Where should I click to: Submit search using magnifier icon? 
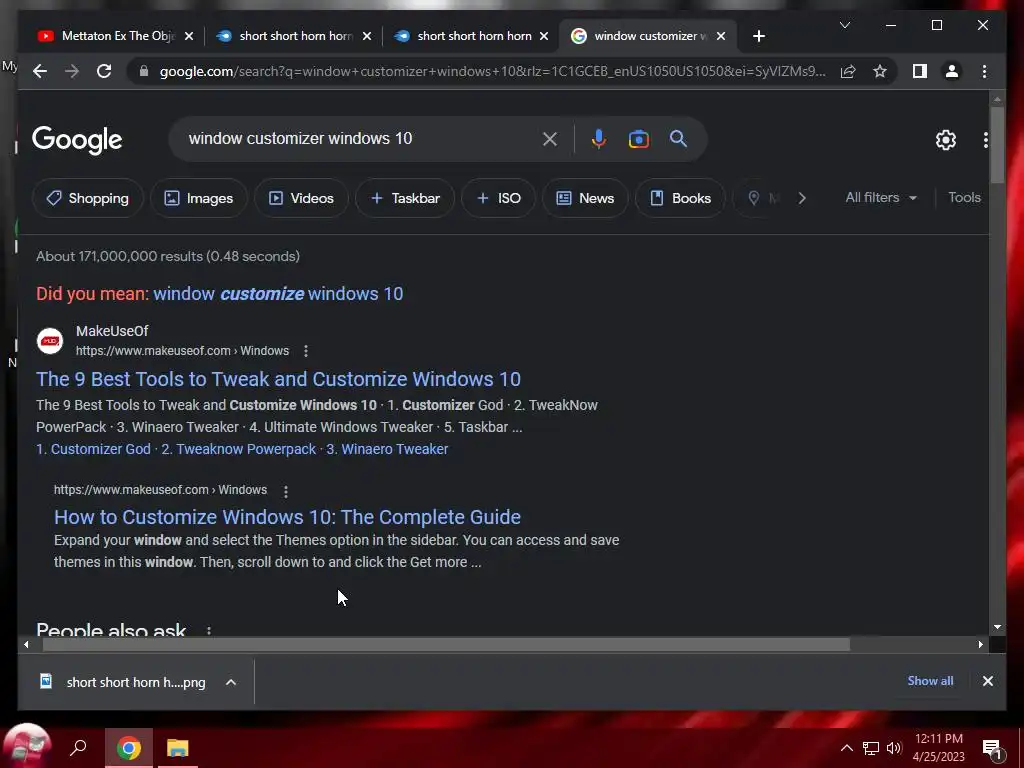pos(679,138)
